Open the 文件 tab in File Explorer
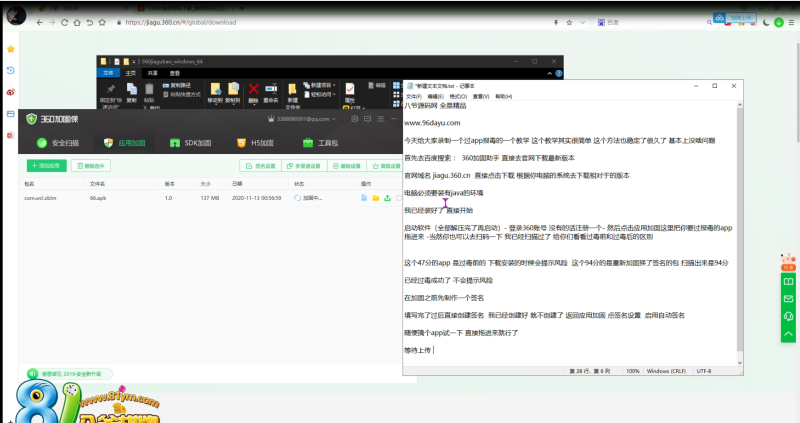800x423 pixels. click(108, 73)
